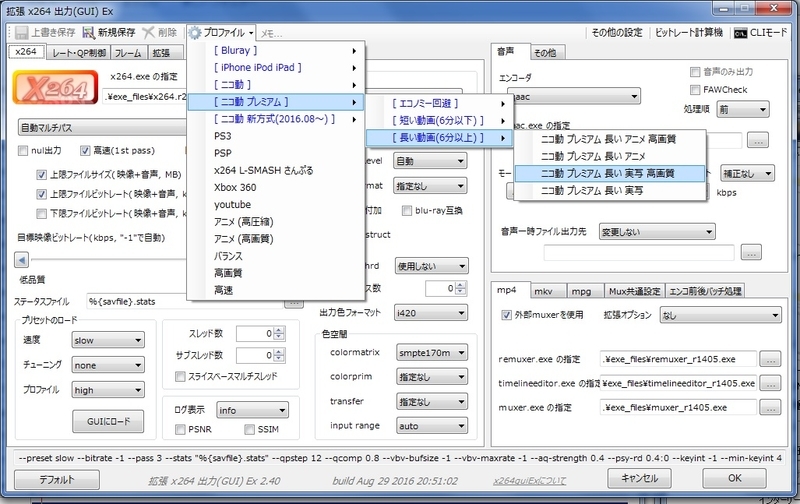Image resolution: width=800 pixels, height=504 pixels.
Task: Click the キャンセル button
Action: click(x=639, y=478)
